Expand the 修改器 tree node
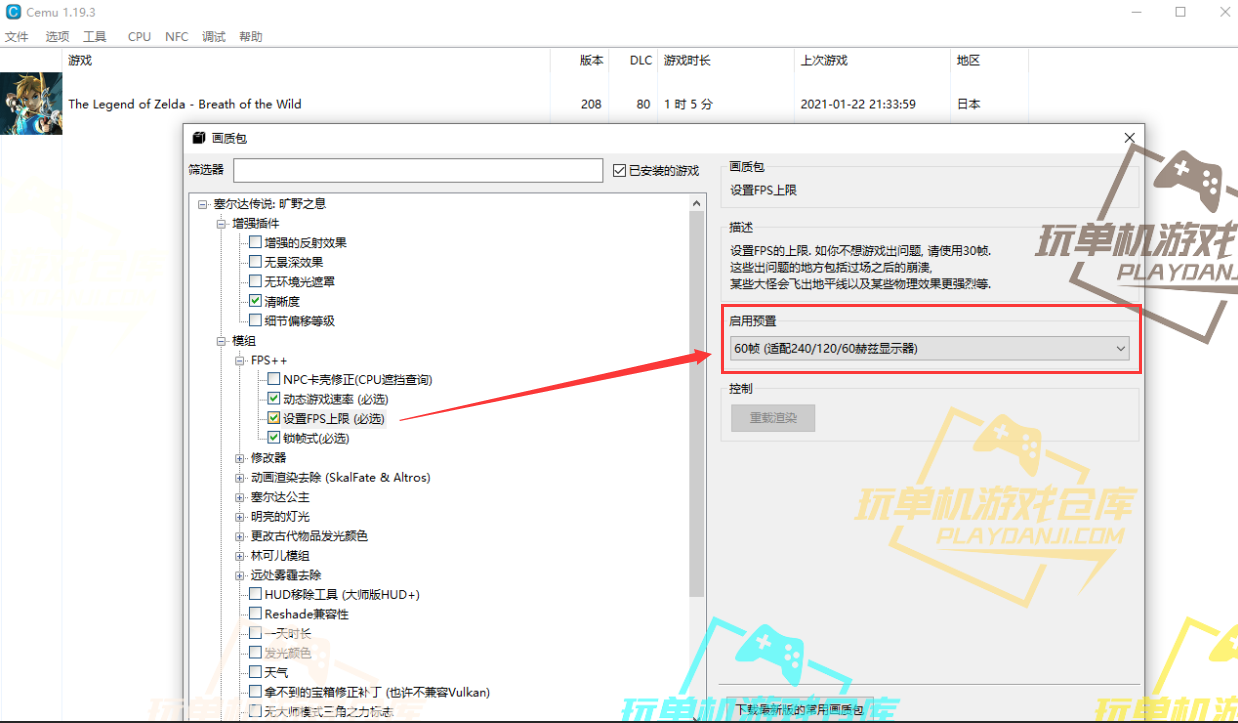The height and width of the screenshot is (723, 1238). point(240,458)
